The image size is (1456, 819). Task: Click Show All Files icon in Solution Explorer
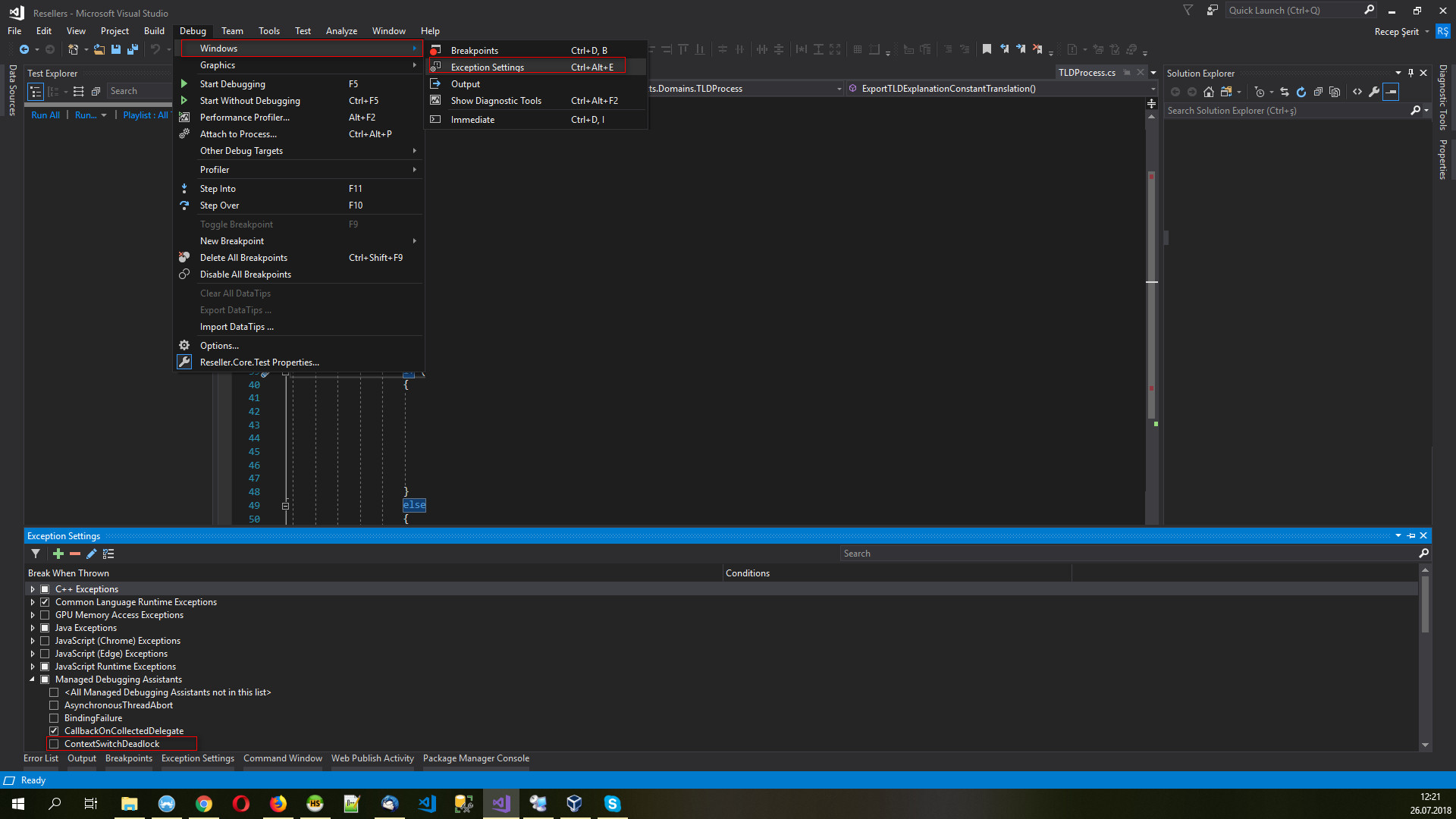point(1335,93)
